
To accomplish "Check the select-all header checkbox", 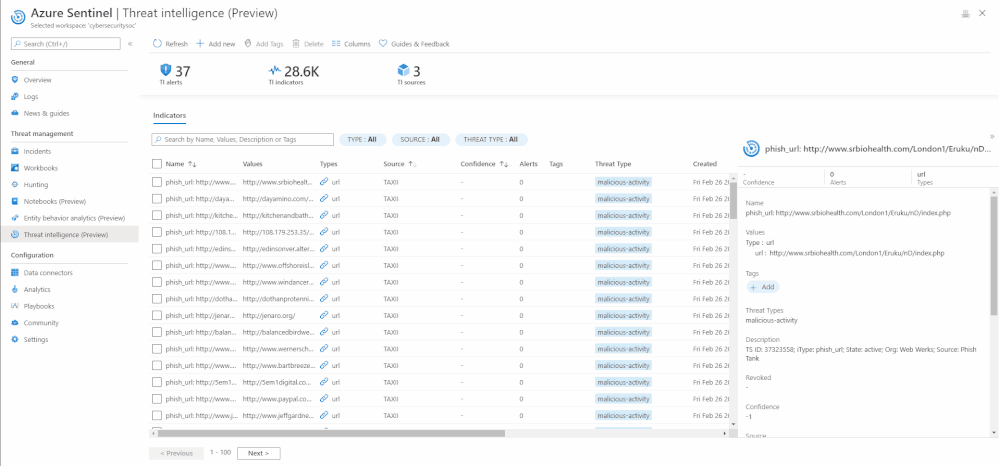I will coord(157,164).
